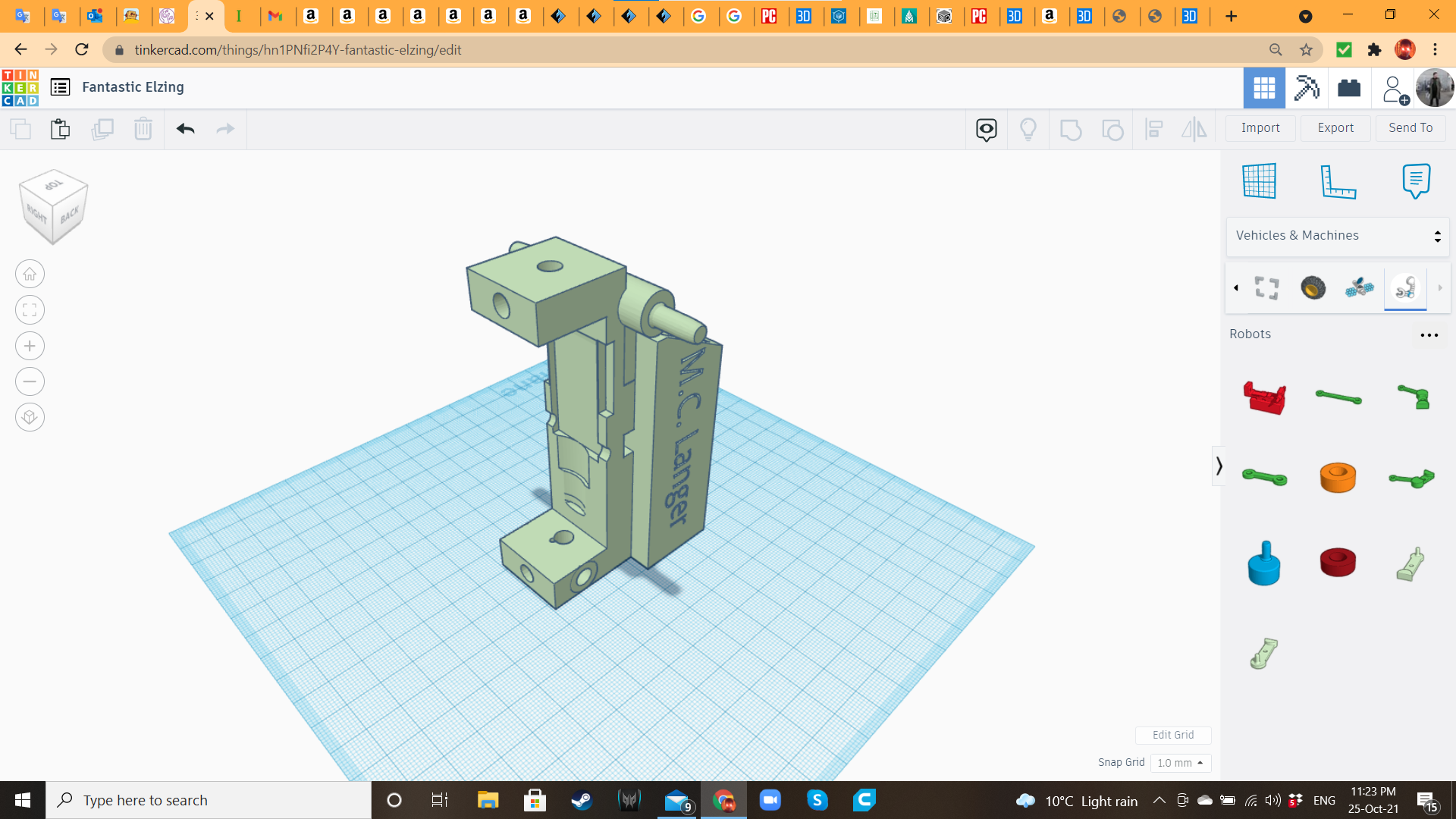Image resolution: width=1456 pixels, height=819 pixels.
Task: Click the zoom out minus button
Action: point(30,381)
